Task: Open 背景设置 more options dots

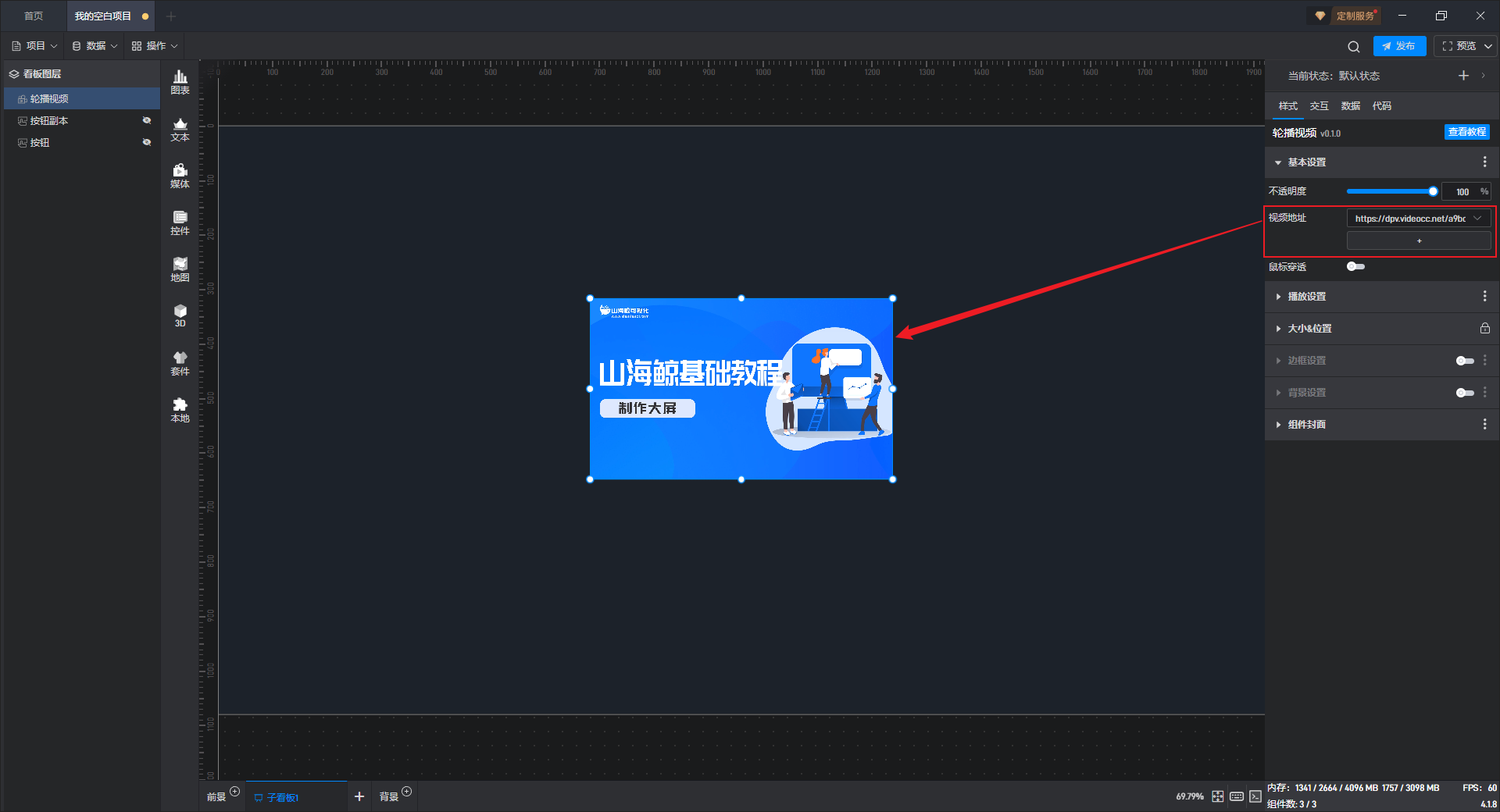Action: tap(1484, 392)
